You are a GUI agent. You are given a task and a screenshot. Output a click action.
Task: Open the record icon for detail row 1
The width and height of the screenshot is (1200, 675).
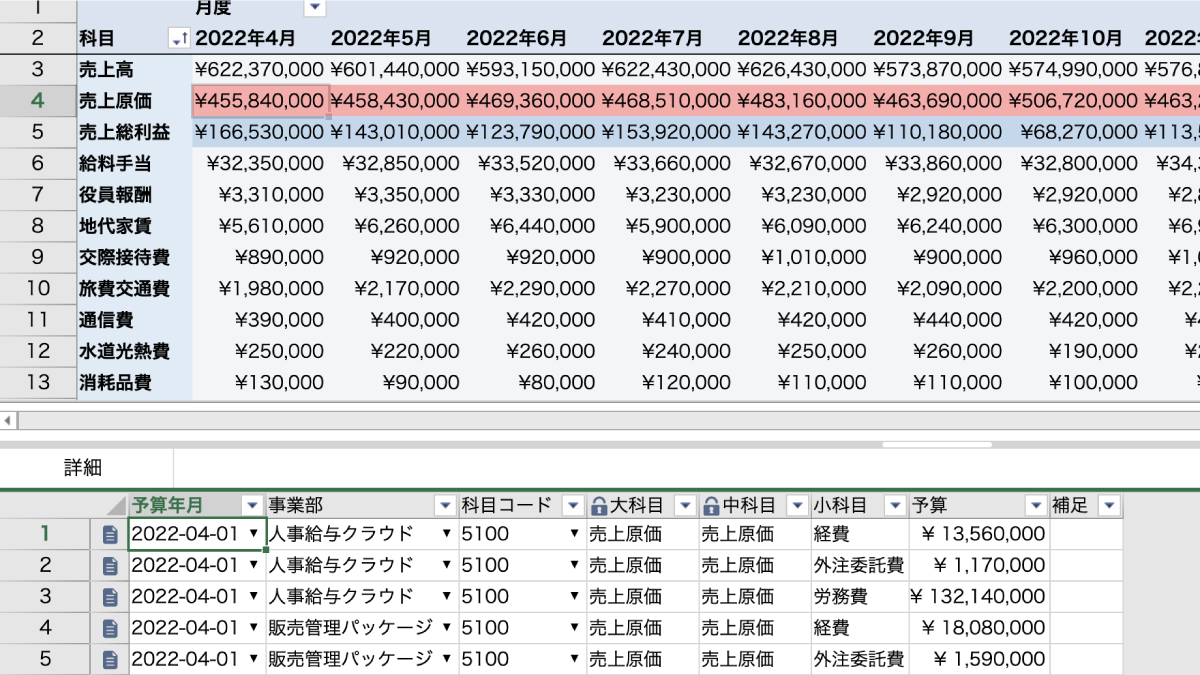click(110, 534)
